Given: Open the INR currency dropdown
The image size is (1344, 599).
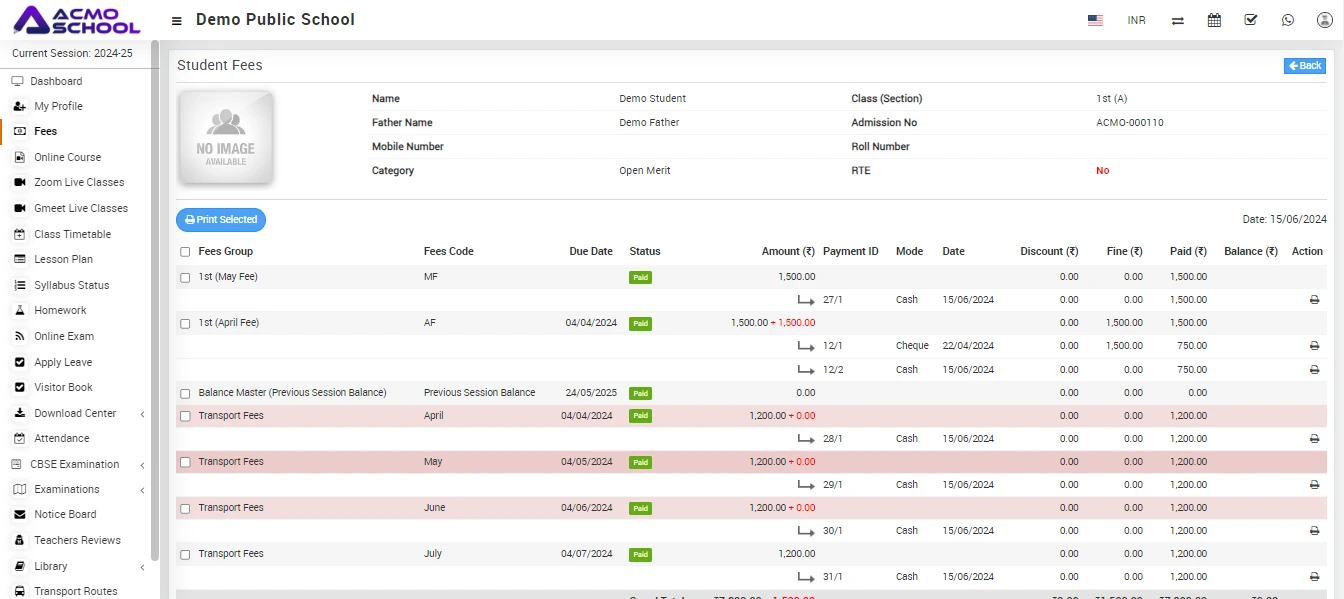Looking at the screenshot, I should tap(1136, 20).
